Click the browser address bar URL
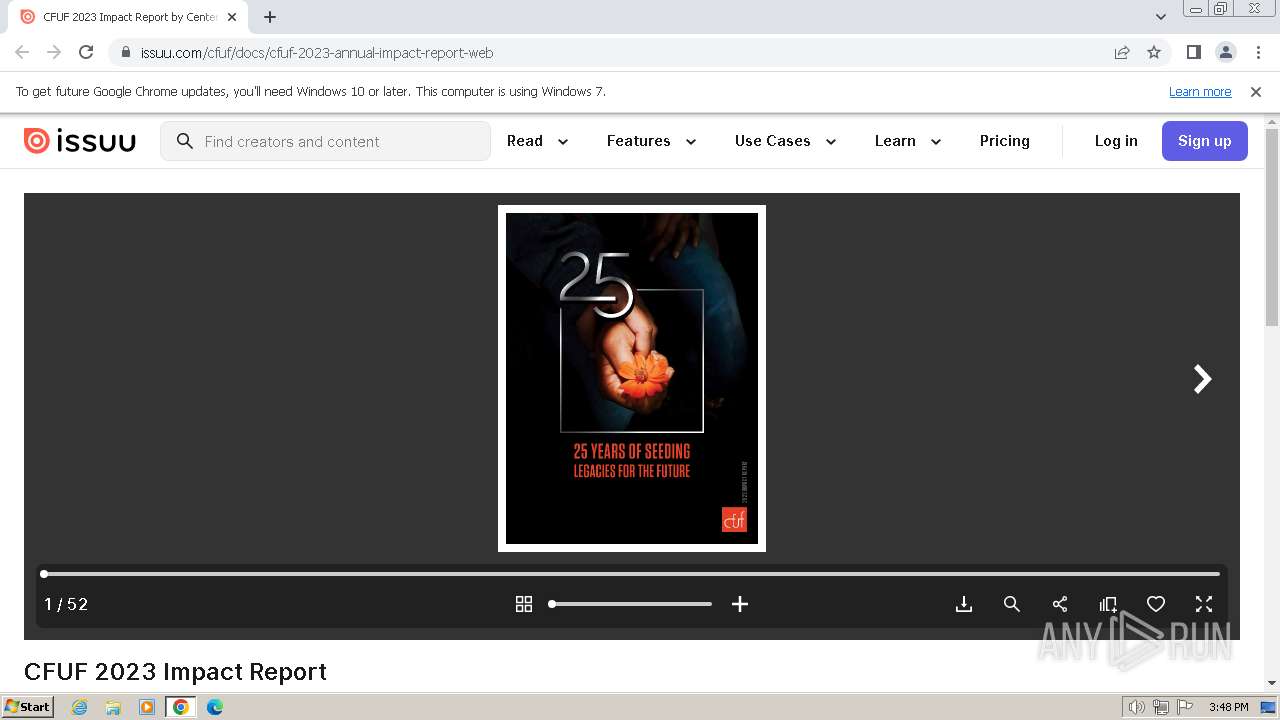 click(317, 53)
